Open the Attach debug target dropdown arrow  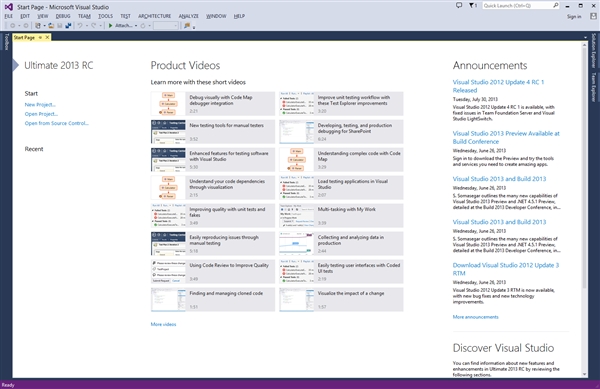(x=136, y=26)
